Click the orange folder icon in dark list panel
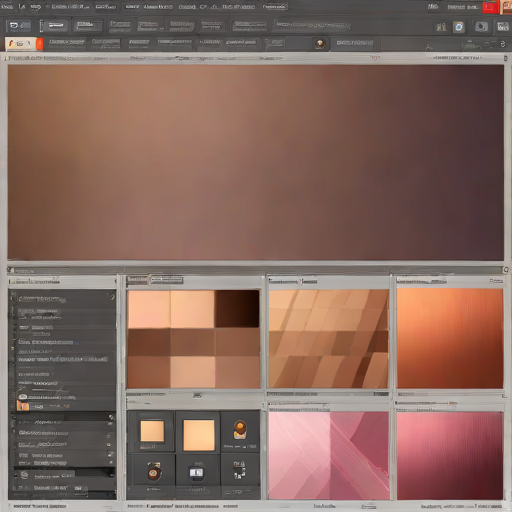 [x=23, y=406]
